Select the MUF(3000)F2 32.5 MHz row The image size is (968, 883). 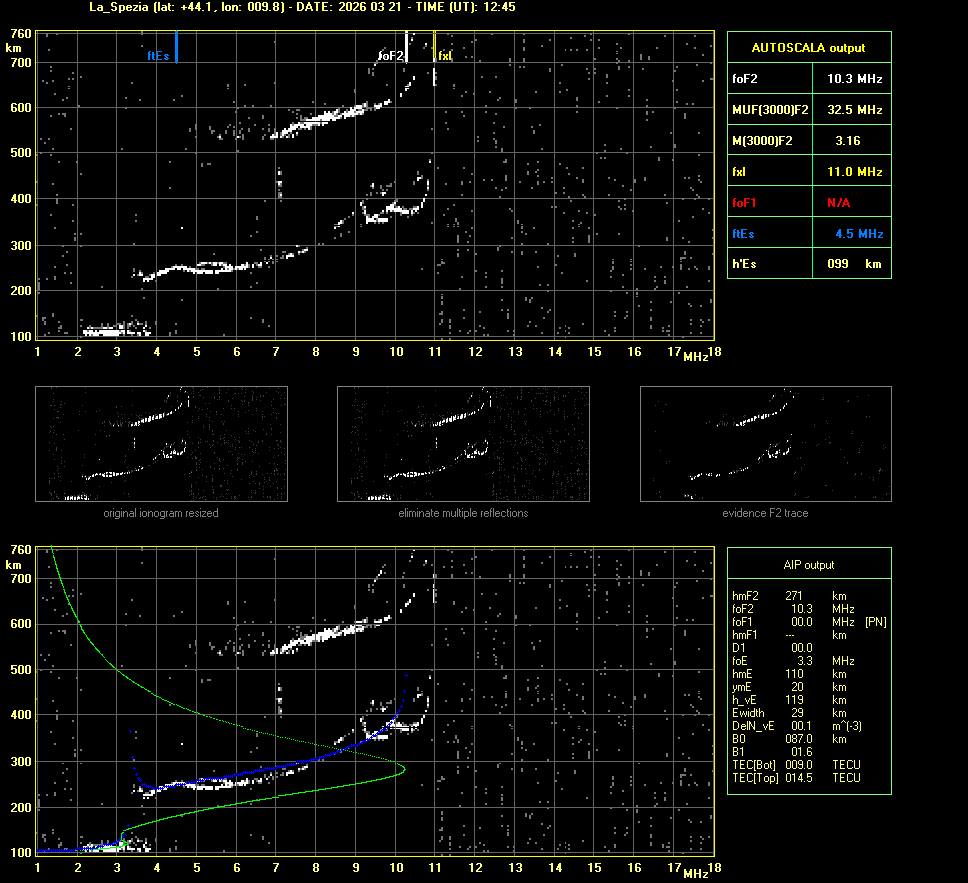[808, 109]
